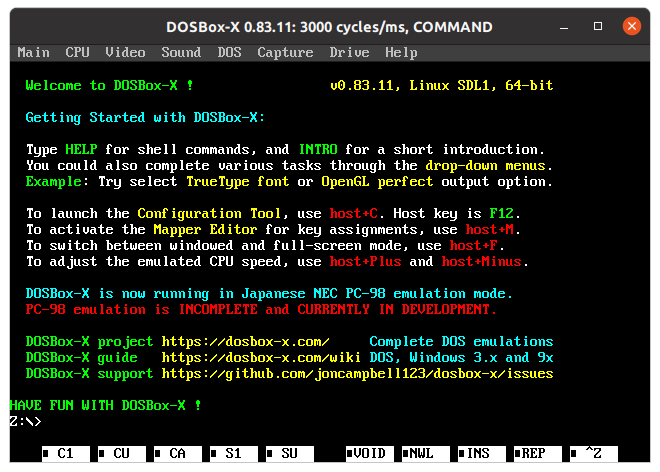
Task: Click 'Welcome to DOSBox-X !' heading
Action: tap(109, 85)
